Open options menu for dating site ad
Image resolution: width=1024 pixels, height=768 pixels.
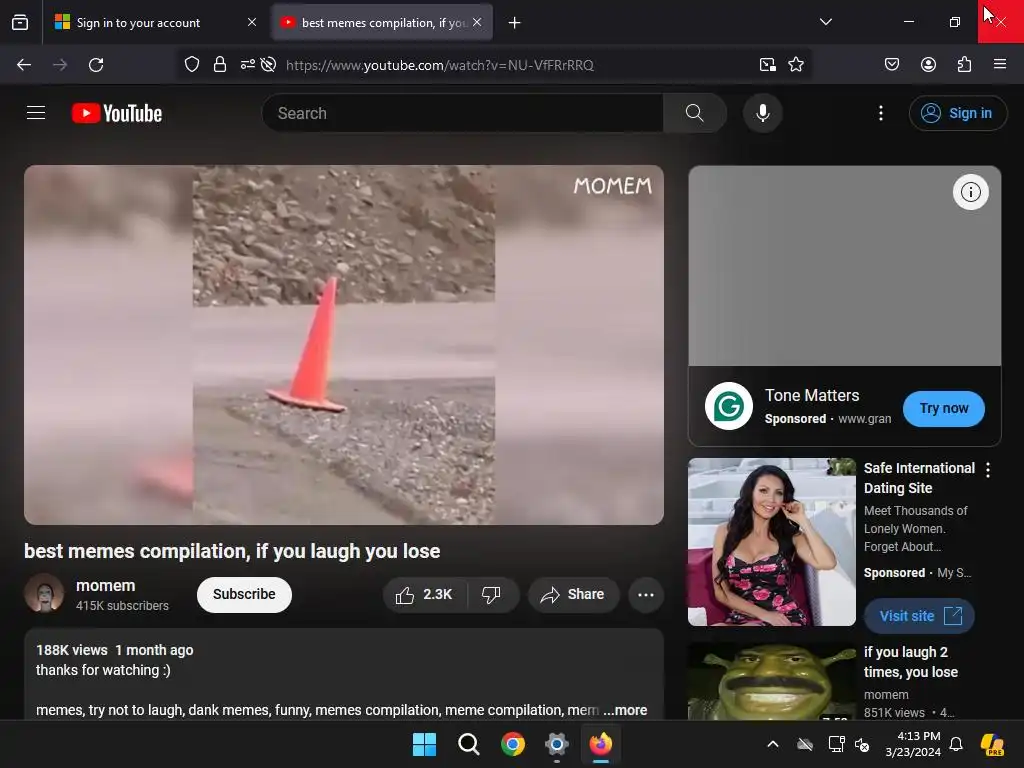click(x=987, y=470)
